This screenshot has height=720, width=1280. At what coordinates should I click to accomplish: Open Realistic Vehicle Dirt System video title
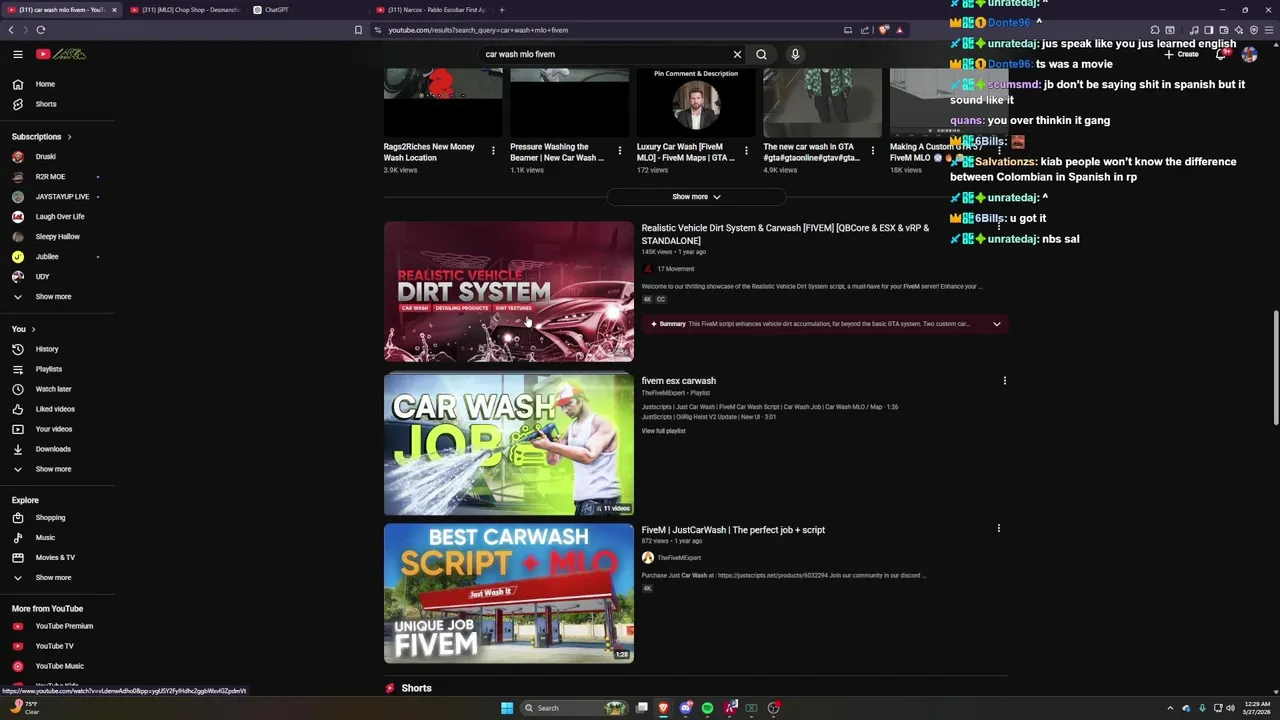click(x=785, y=234)
